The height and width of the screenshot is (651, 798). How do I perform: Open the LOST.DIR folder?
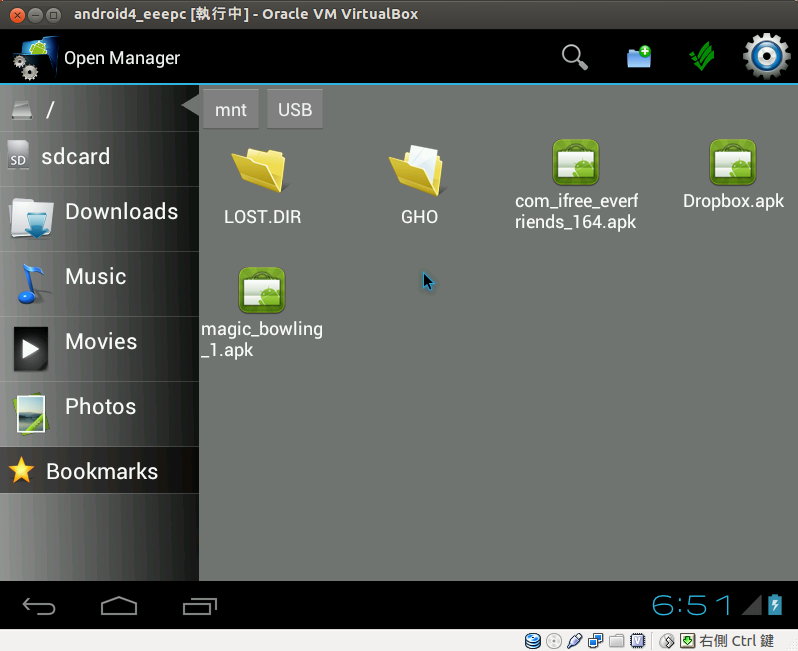coord(262,171)
